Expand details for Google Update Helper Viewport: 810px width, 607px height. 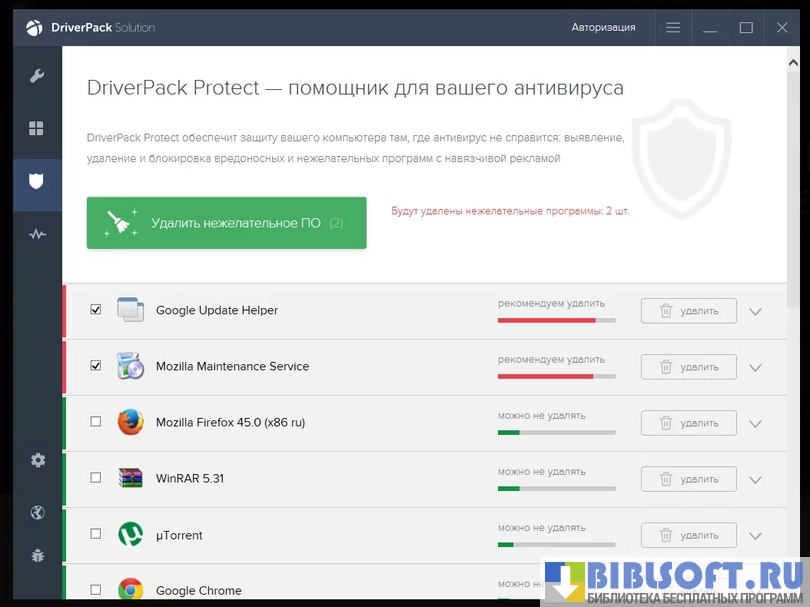click(755, 311)
